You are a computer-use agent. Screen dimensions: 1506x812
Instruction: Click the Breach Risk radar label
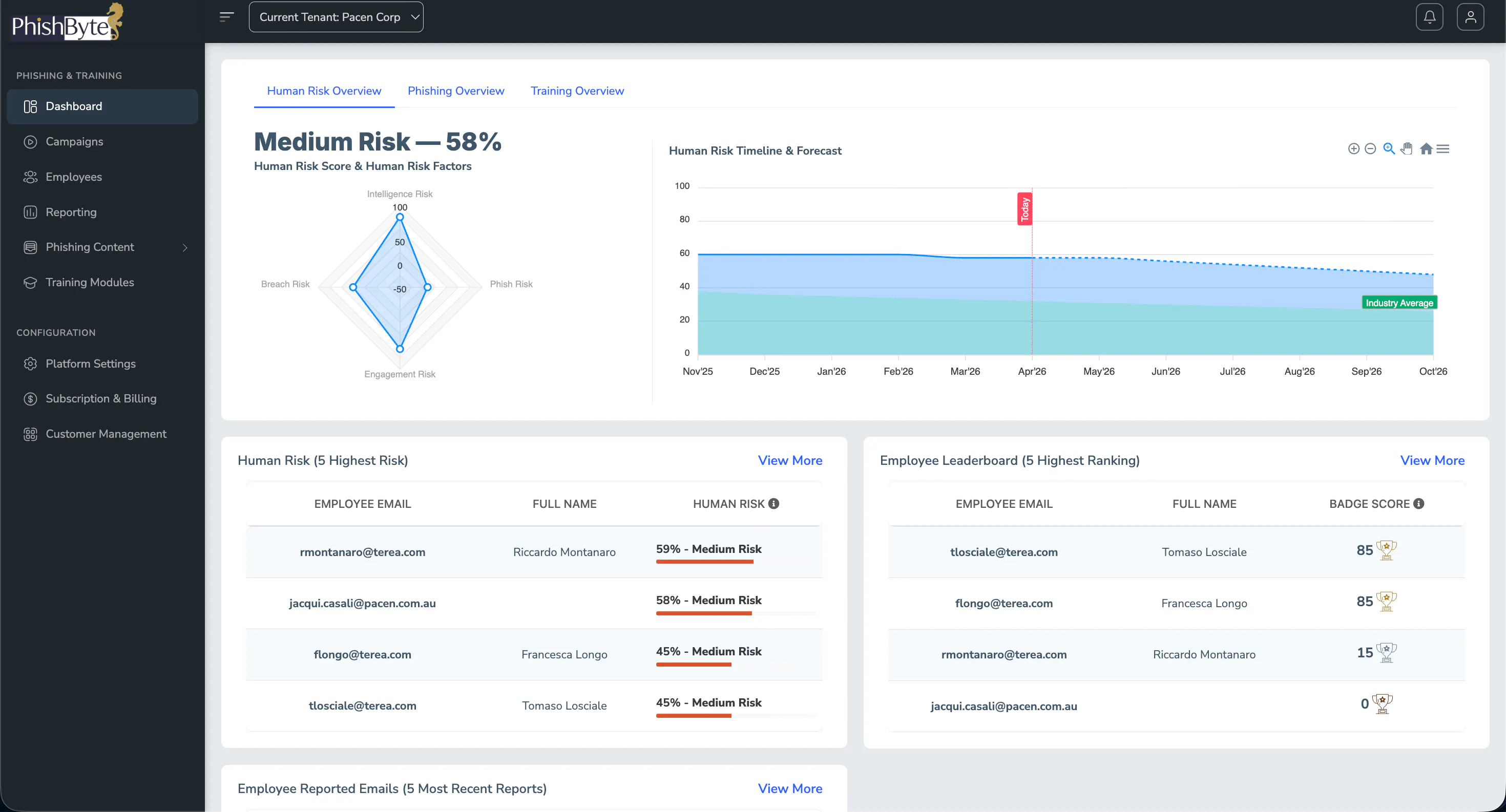point(285,284)
